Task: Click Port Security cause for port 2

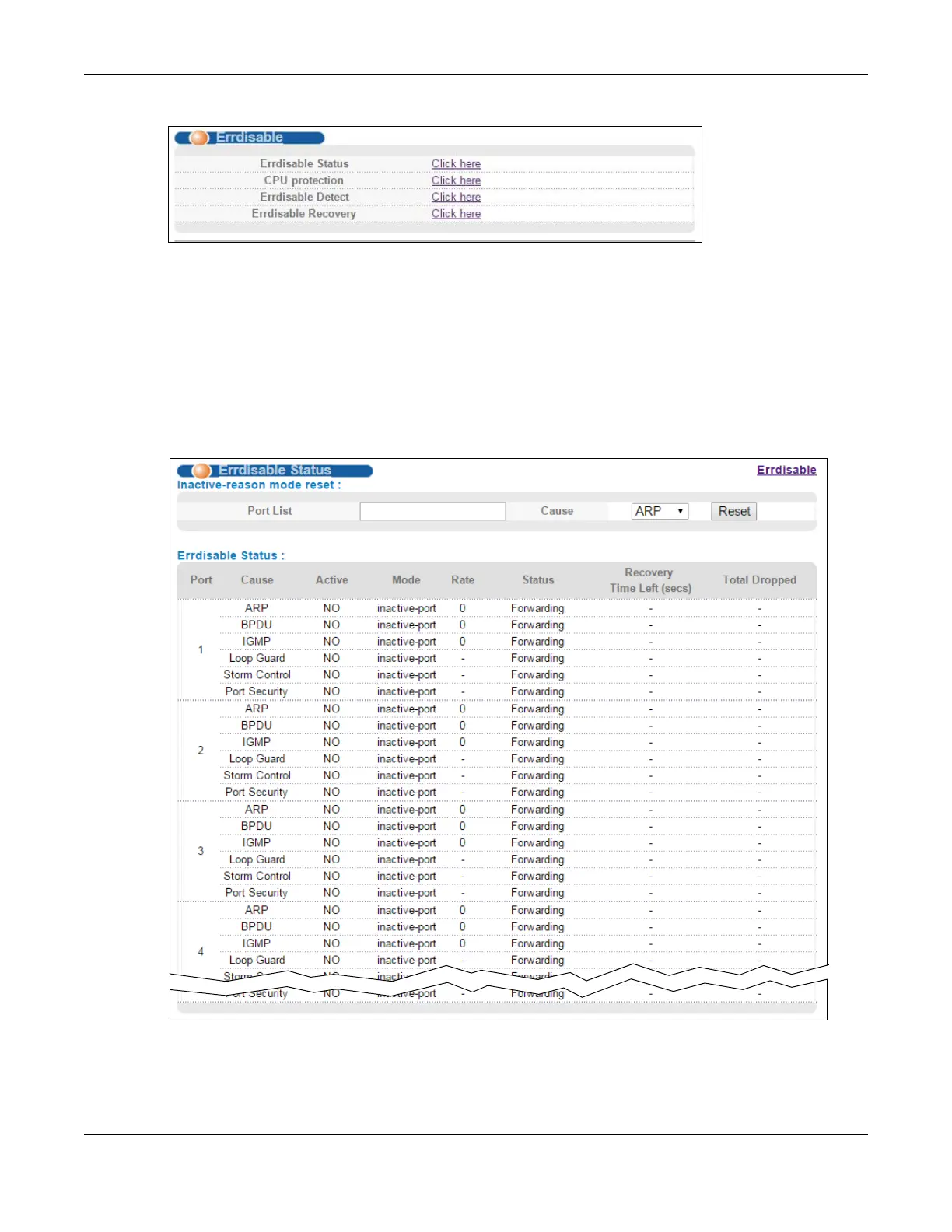Action: (x=257, y=793)
